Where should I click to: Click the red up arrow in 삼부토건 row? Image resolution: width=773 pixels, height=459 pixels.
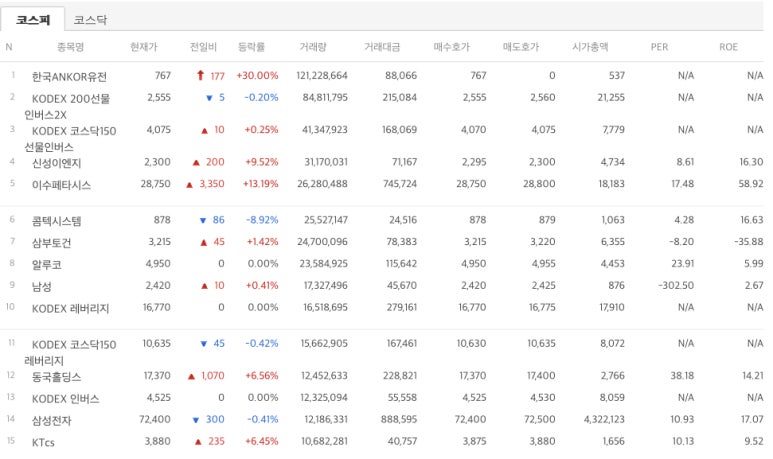204,243
